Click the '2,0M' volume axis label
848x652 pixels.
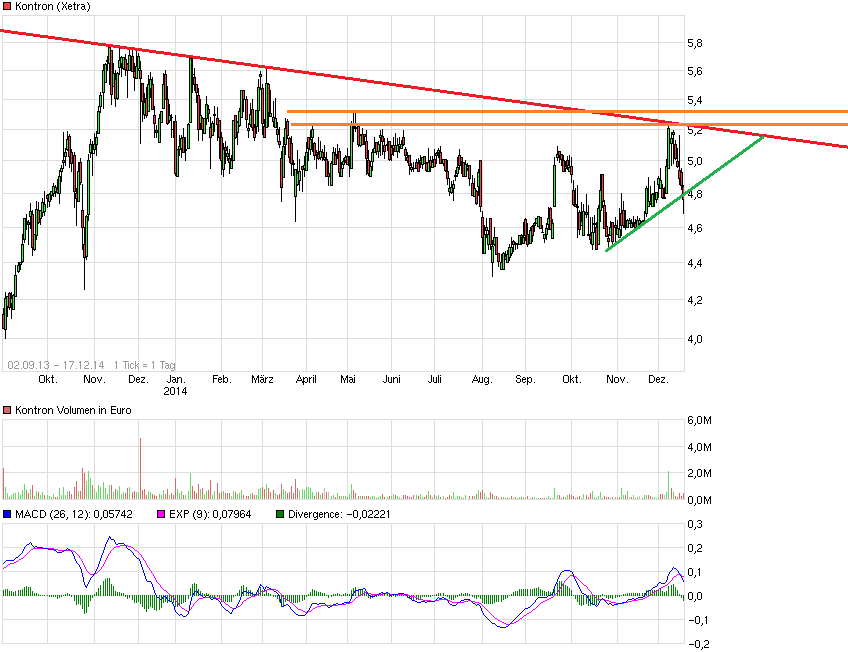click(x=699, y=474)
